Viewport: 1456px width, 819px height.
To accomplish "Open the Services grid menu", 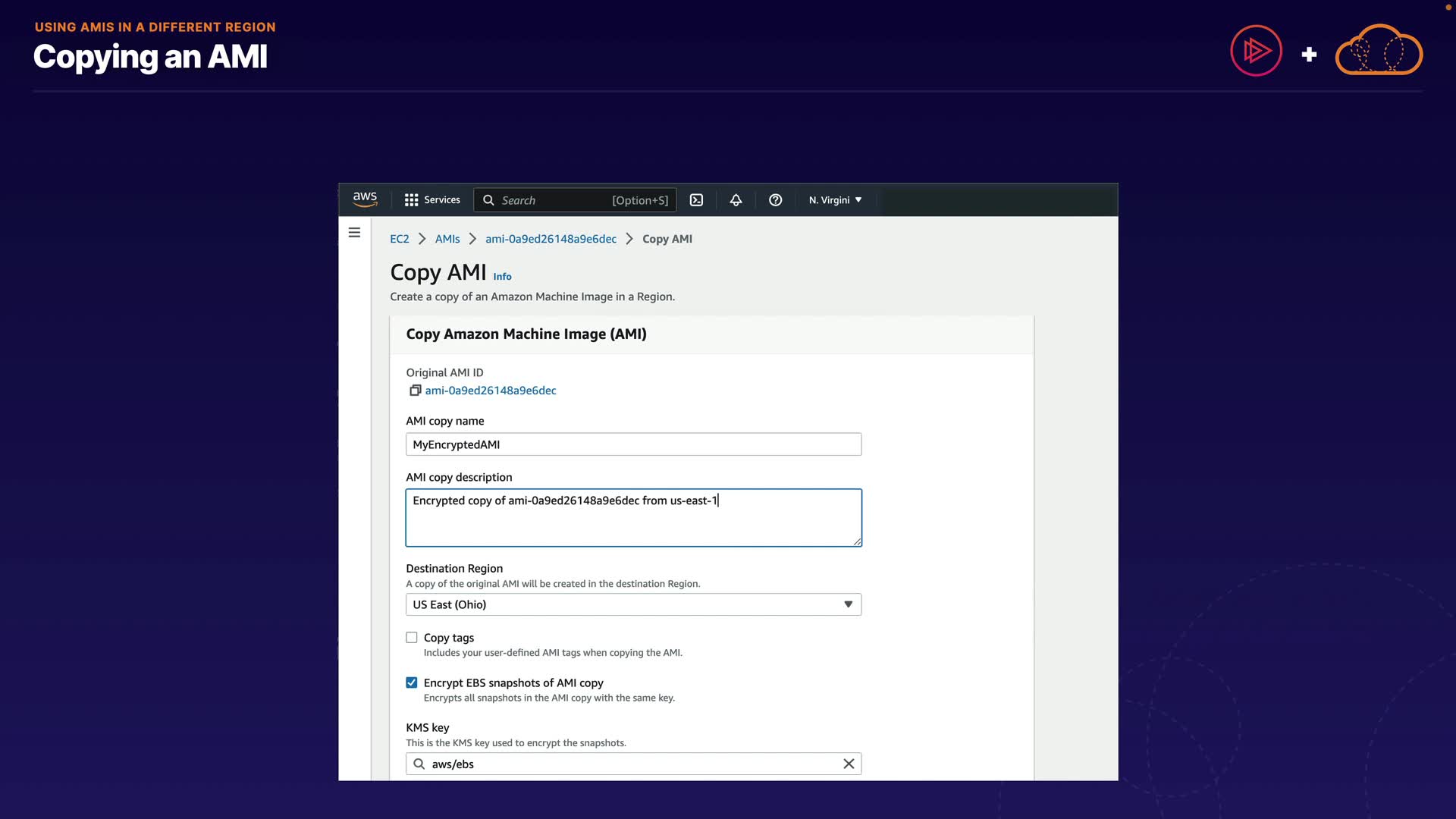I will (x=432, y=200).
